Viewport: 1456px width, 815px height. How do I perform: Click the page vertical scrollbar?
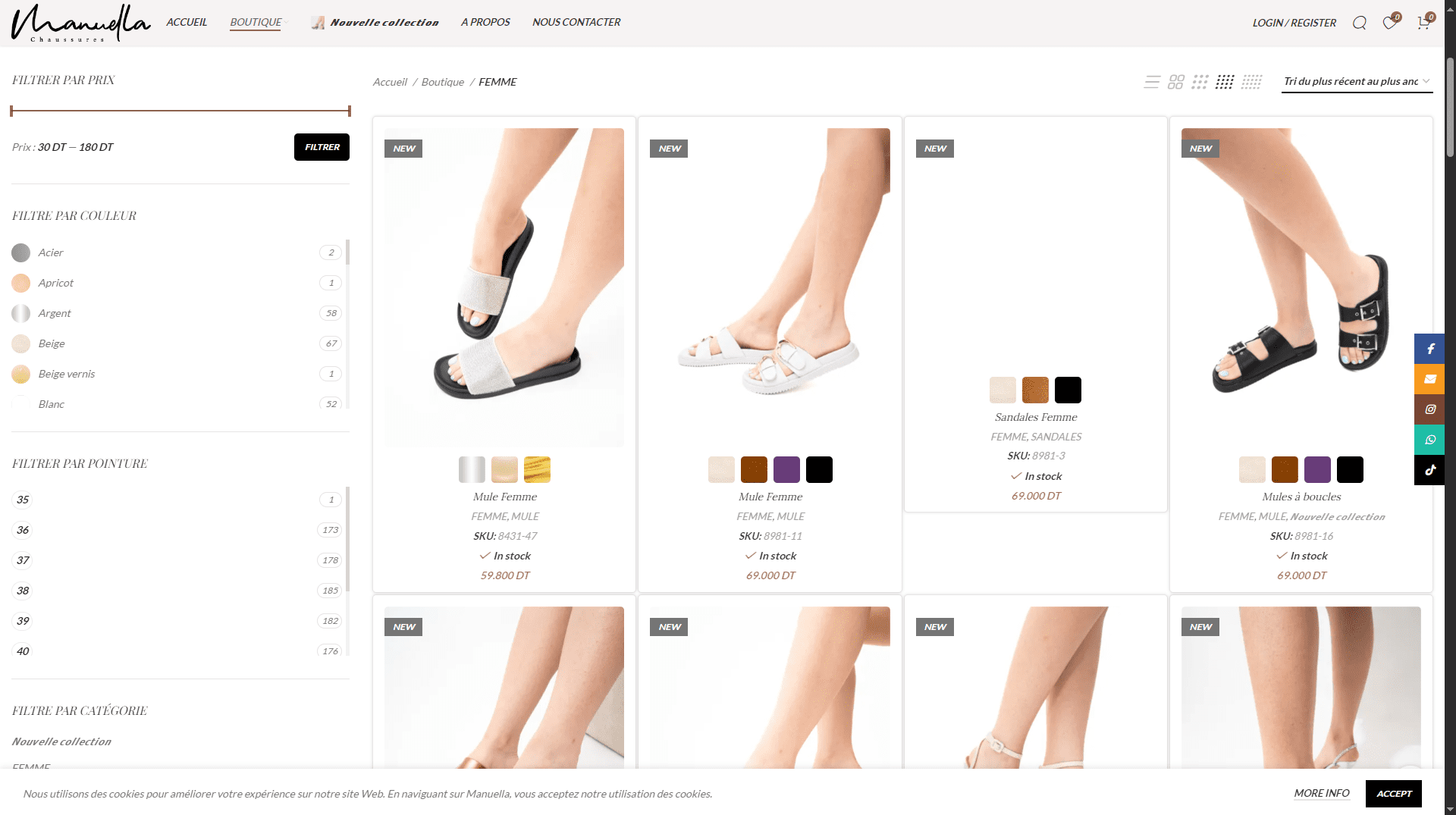[x=1450, y=106]
